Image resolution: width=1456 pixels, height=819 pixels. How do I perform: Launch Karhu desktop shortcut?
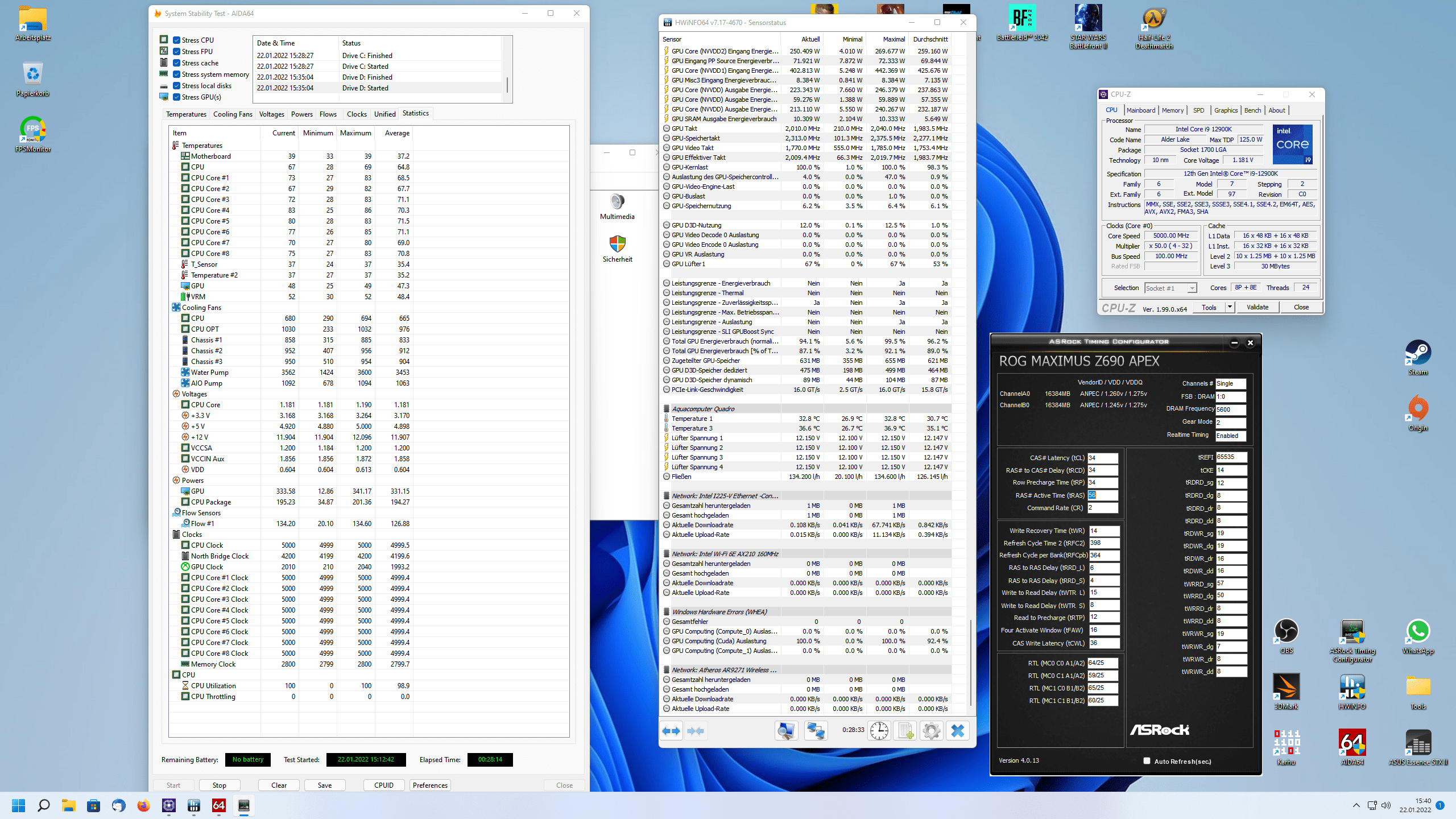pyautogui.click(x=1286, y=748)
